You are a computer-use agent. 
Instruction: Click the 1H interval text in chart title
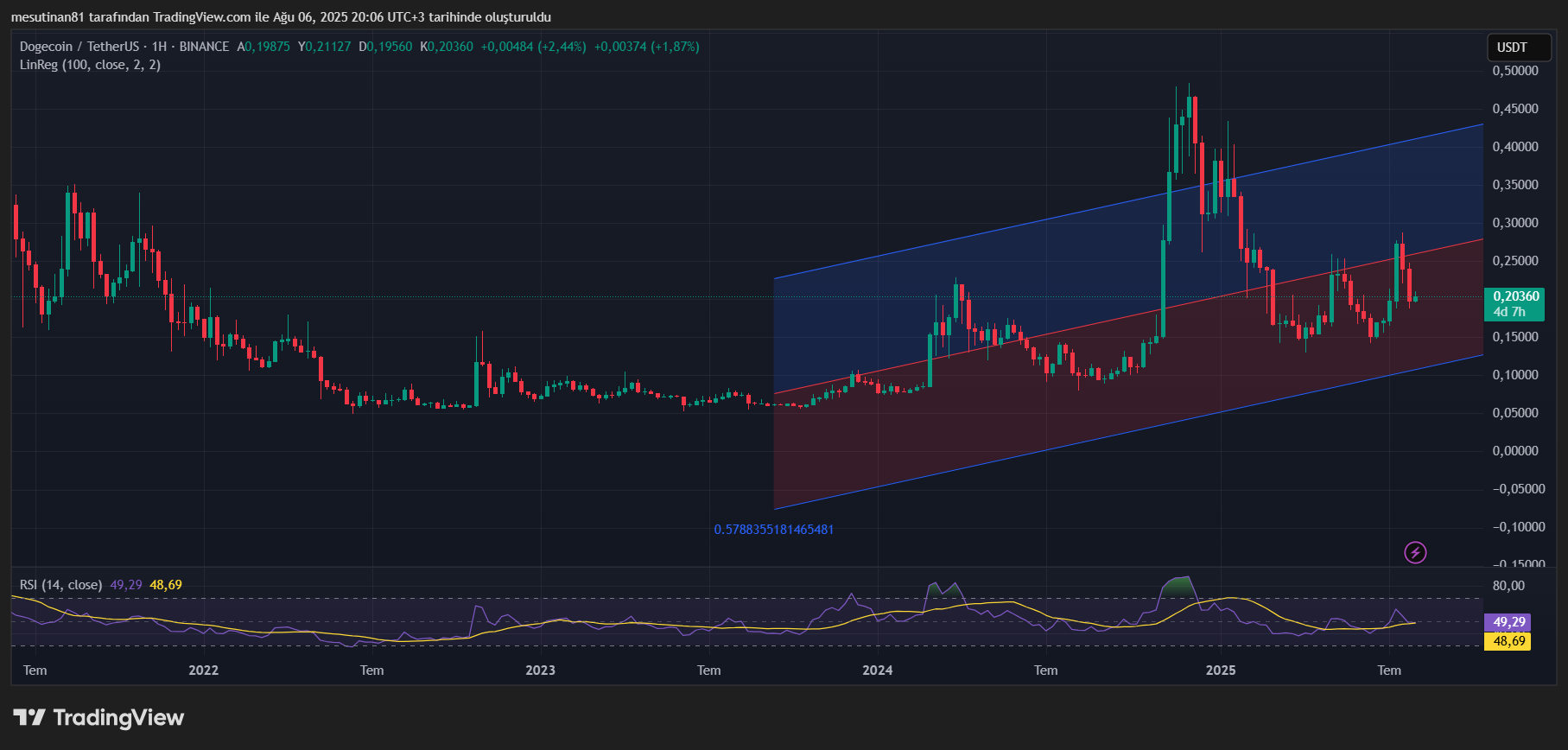pos(159,47)
